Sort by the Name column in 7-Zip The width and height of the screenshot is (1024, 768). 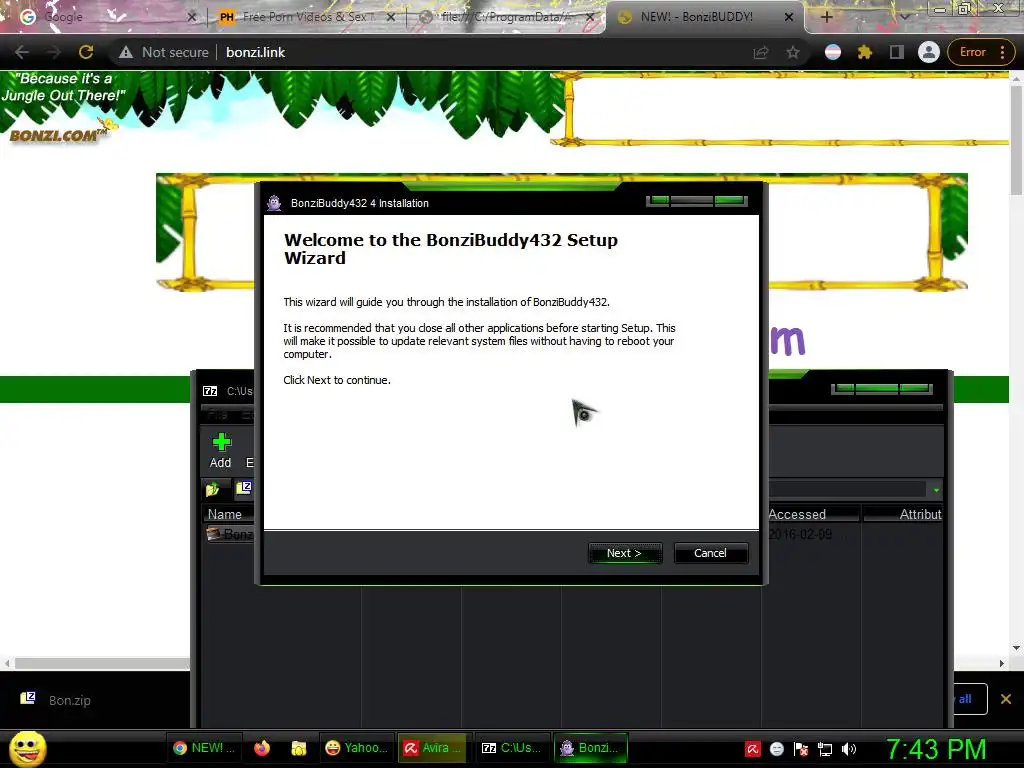click(x=228, y=514)
